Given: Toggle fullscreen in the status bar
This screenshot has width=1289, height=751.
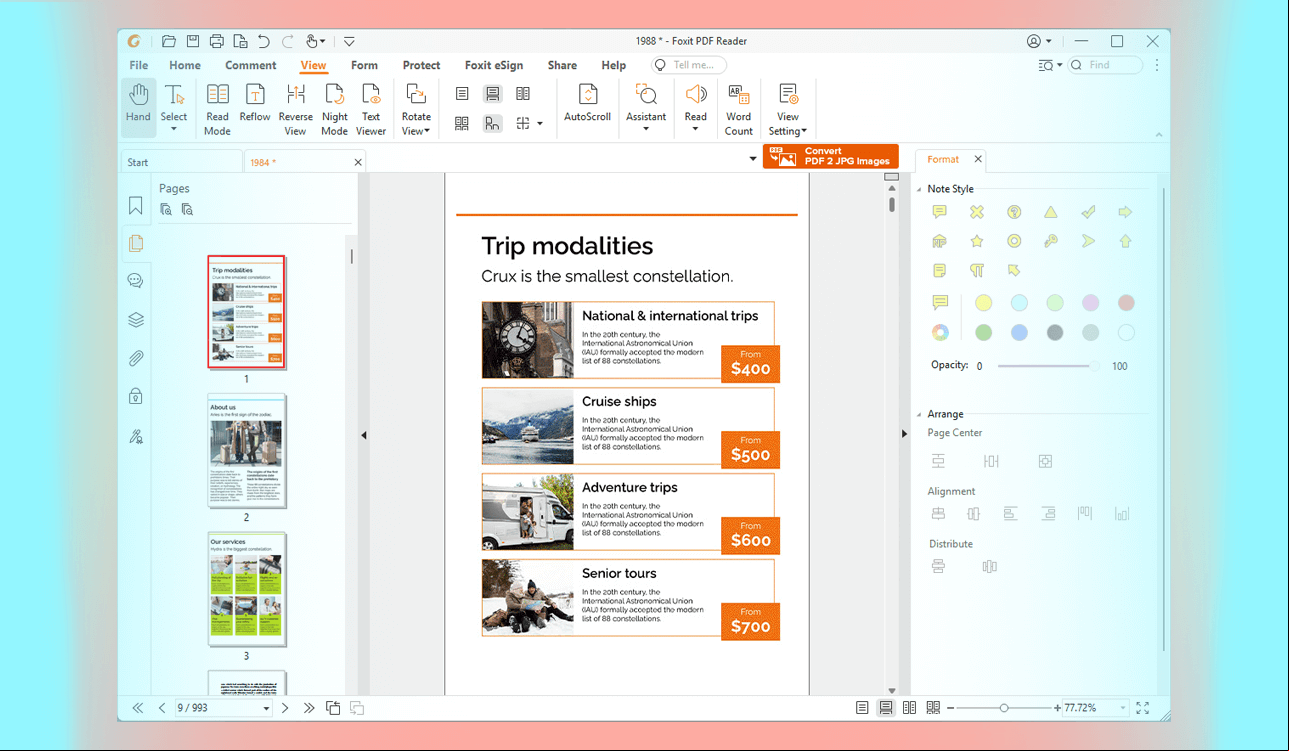Looking at the screenshot, I should (x=1143, y=708).
